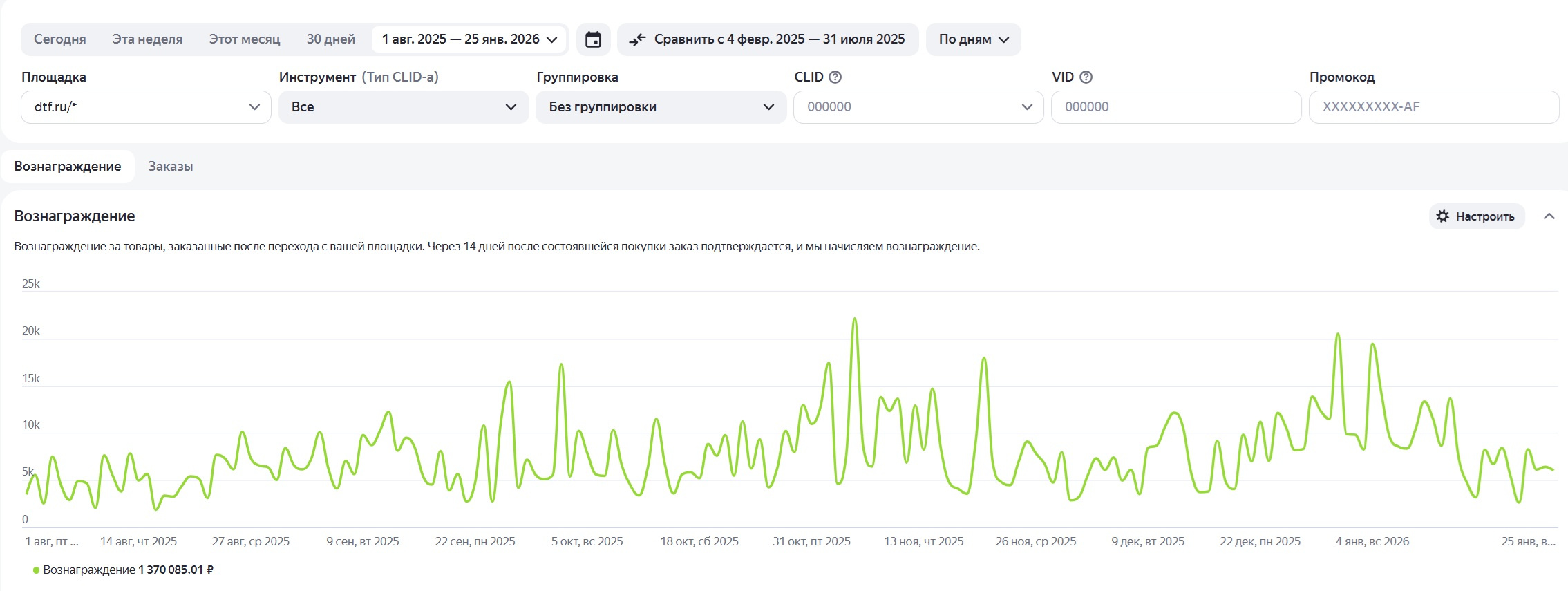The width and height of the screenshot is (1568, 591).
Task: Click the VID help question mark icon
Action: (x=1086, y=77)
